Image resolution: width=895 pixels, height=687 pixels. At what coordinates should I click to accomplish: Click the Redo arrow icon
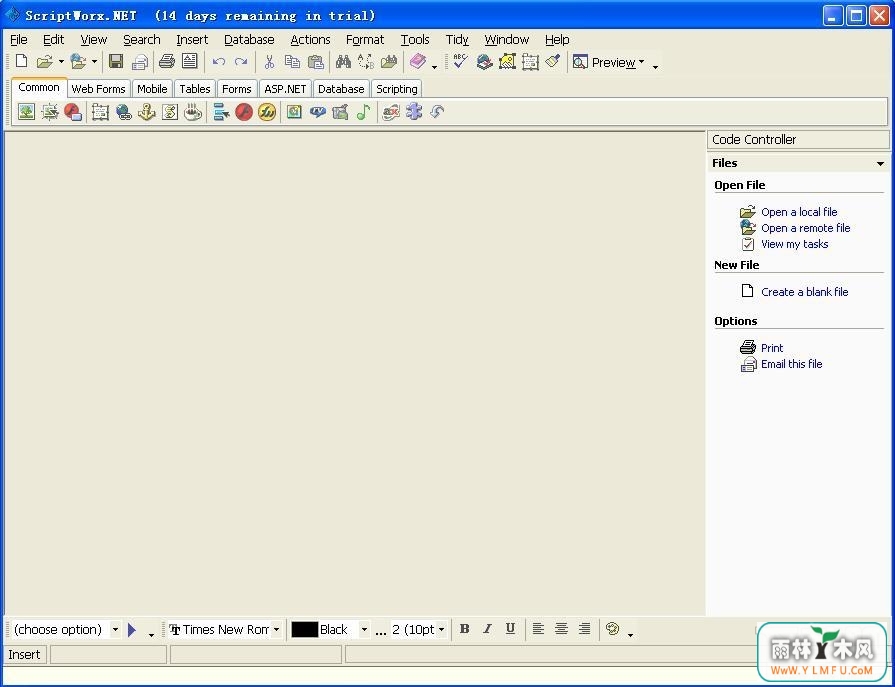coord(241,62)
